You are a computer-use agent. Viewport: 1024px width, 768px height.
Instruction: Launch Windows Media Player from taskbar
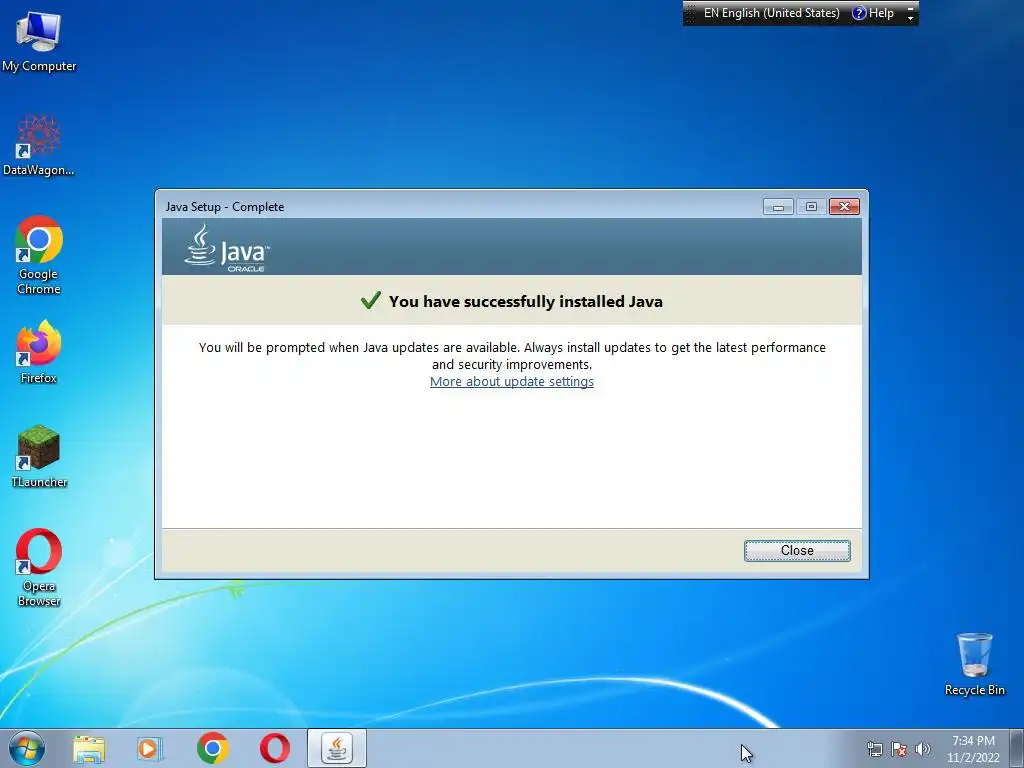(150, 749)
